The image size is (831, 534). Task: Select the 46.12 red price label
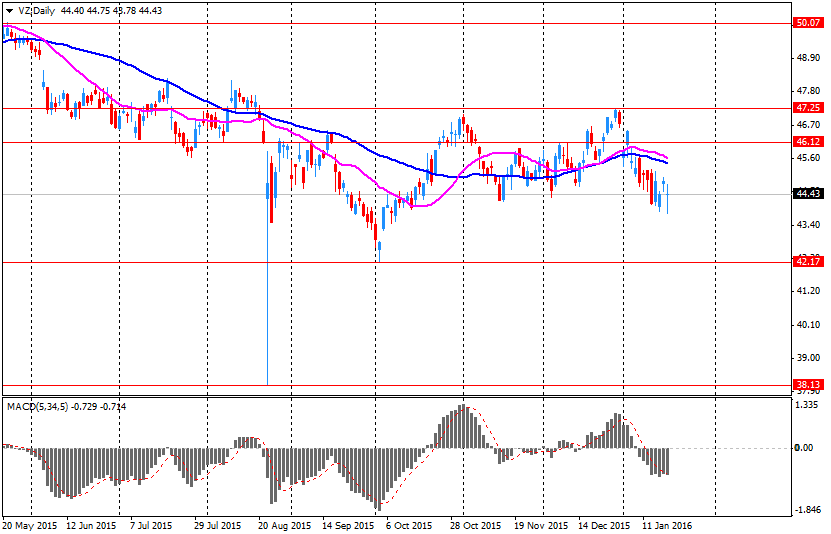(808, 143)
